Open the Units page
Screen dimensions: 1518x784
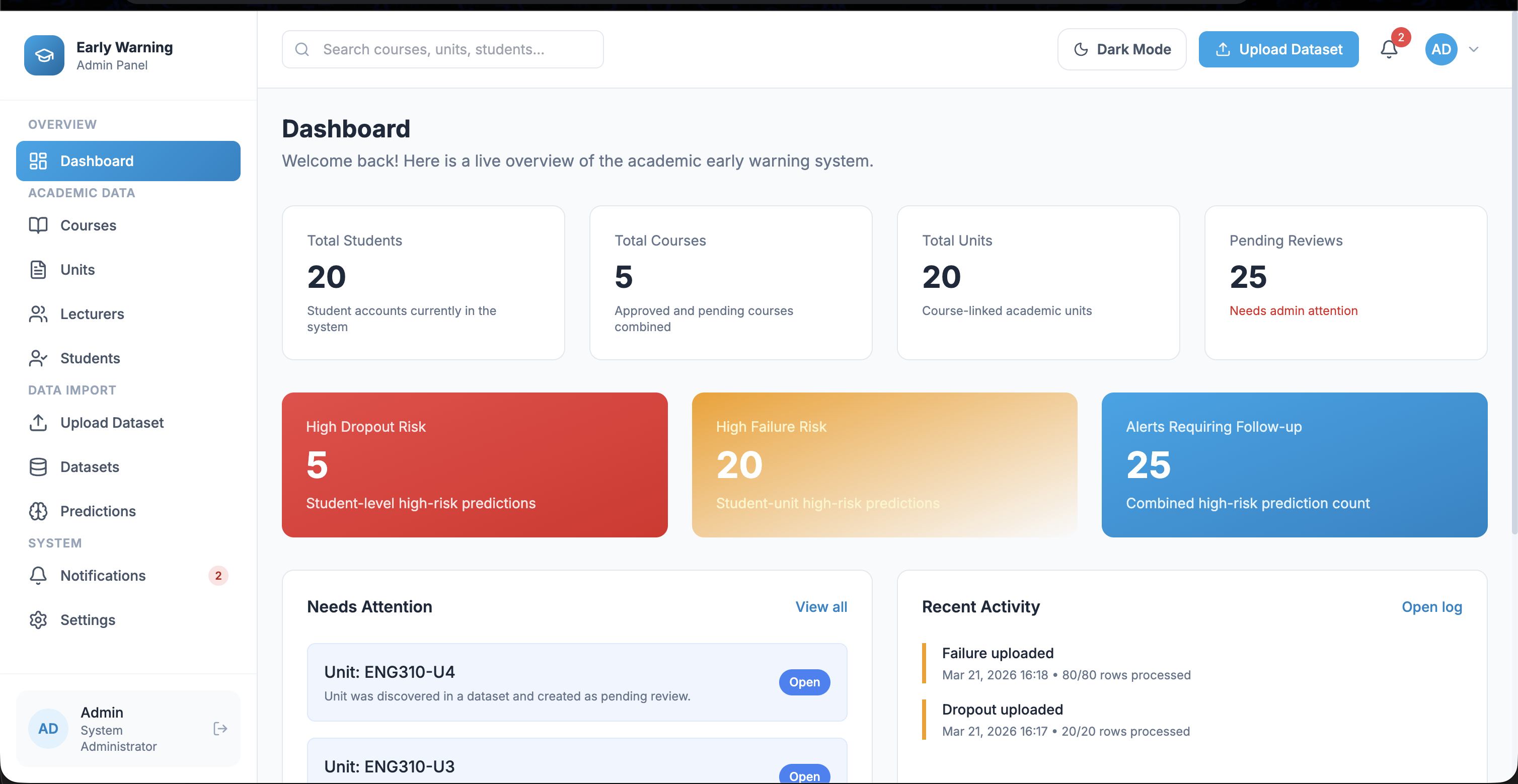(128, 269)
